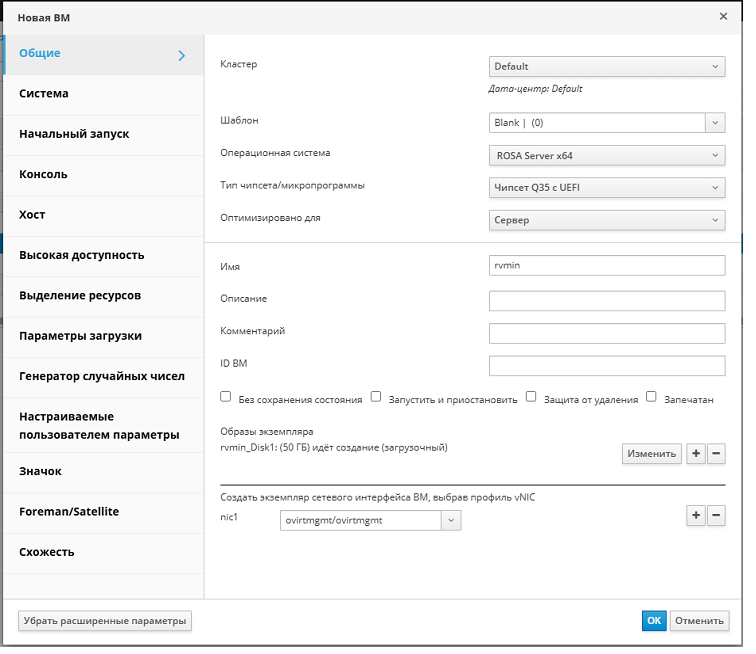The height and width of the screenshot is (654, 756).
Task: Enable the Защита от удаления checkbox
Action: [532, 397]
